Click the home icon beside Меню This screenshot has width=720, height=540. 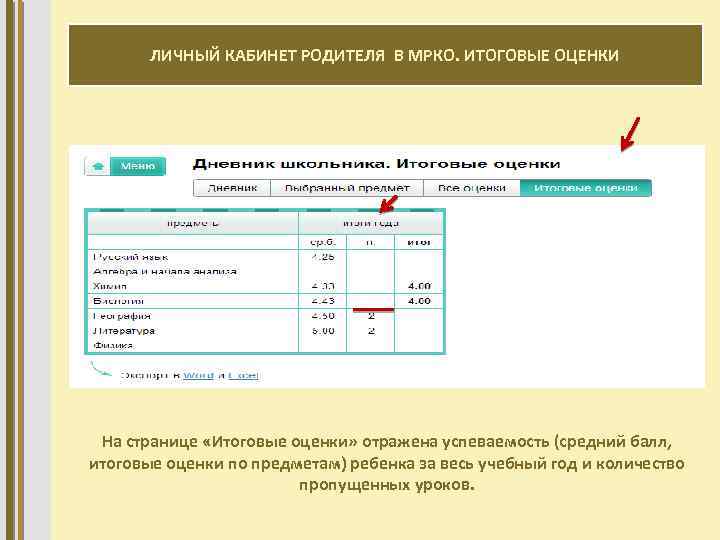[97, 166]
